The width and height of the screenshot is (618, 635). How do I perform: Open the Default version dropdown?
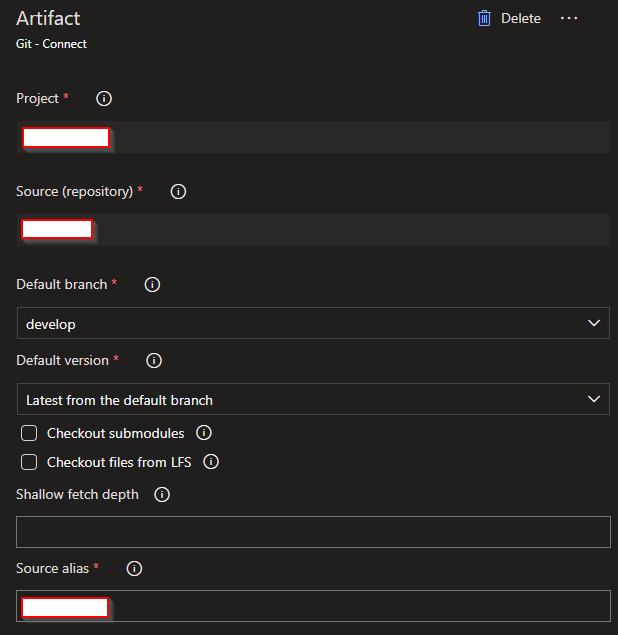point(313,400)
